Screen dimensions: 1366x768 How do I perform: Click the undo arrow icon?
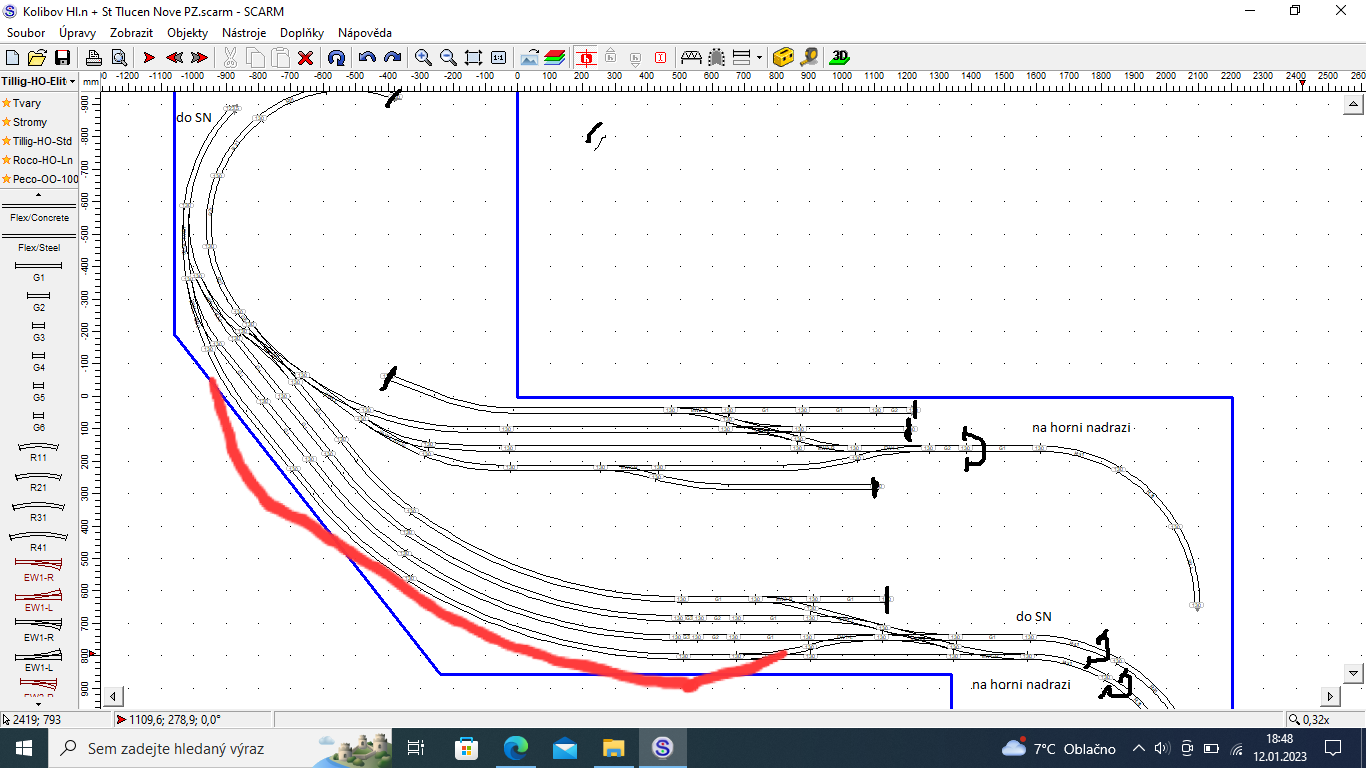[367, 57]
